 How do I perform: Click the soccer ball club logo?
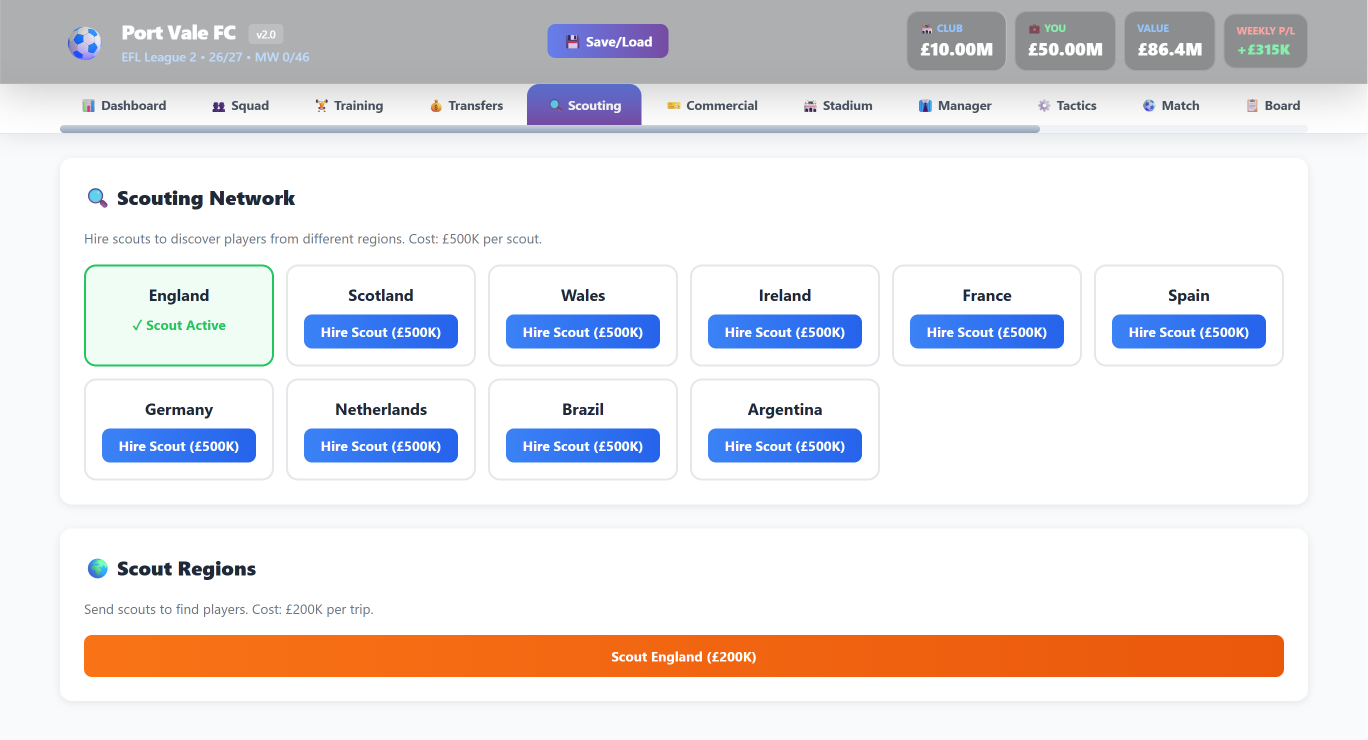pos(84,42)
